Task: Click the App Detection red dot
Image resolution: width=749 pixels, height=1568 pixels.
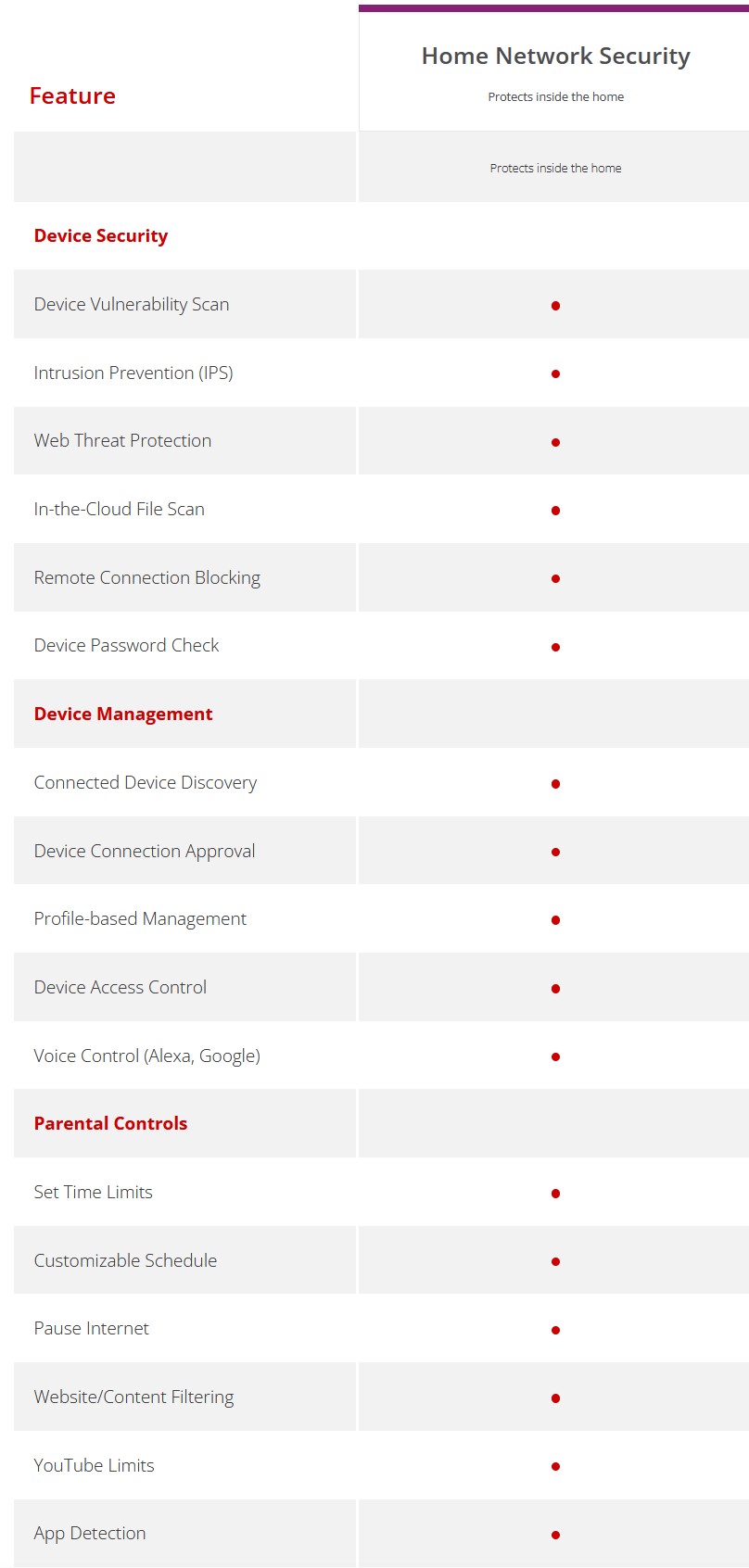Action: tap(555, 1535)
